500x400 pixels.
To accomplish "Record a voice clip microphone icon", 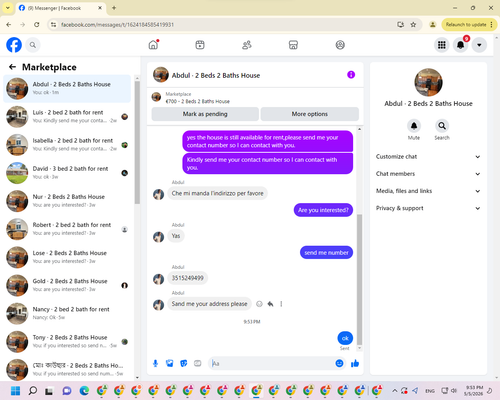I will pos(155,363).
